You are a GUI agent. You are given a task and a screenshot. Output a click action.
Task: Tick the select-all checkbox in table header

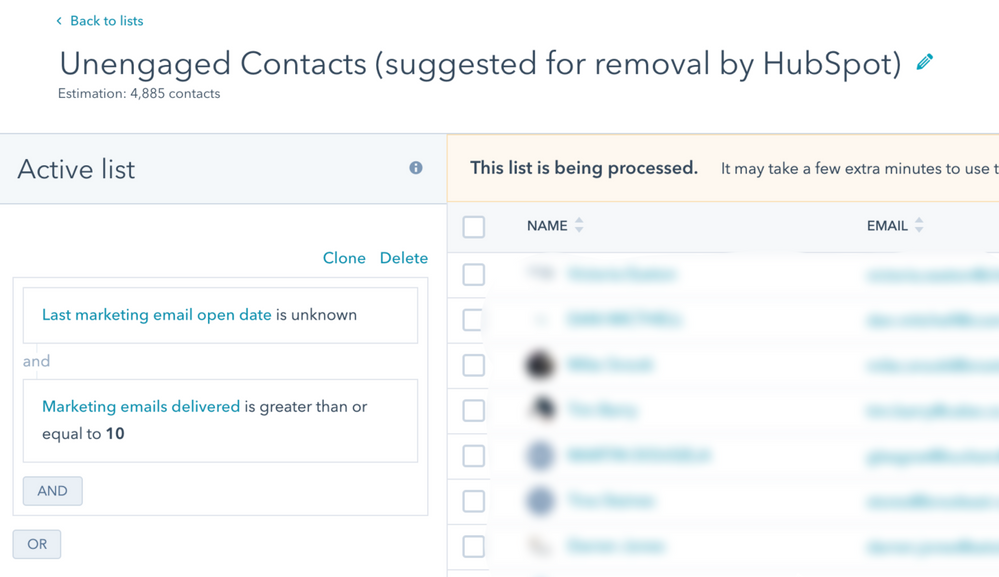pyautogui.click(x=473, y=227)
